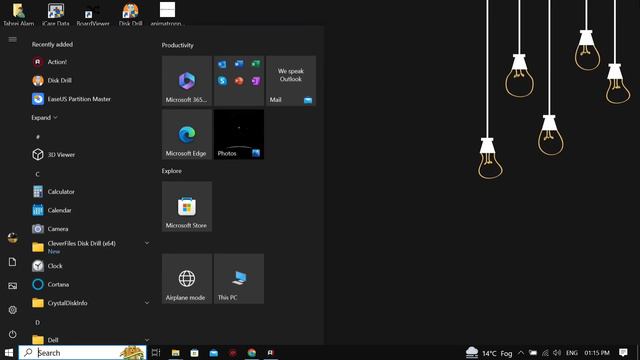
Task: Open the Mail app from the taskbar
Action: (213, 353)
